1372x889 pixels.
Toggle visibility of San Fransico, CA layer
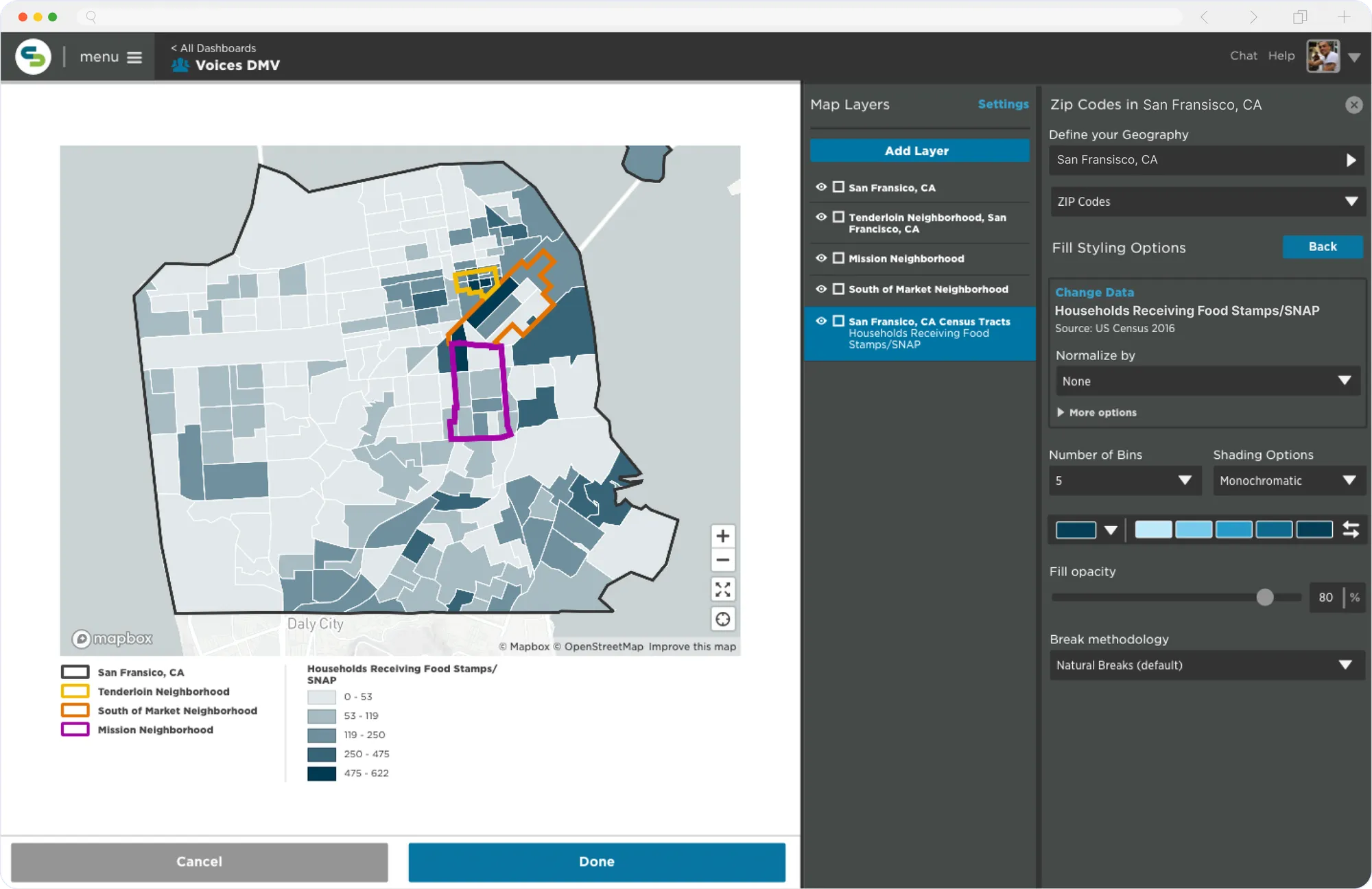tap(820, 187)
